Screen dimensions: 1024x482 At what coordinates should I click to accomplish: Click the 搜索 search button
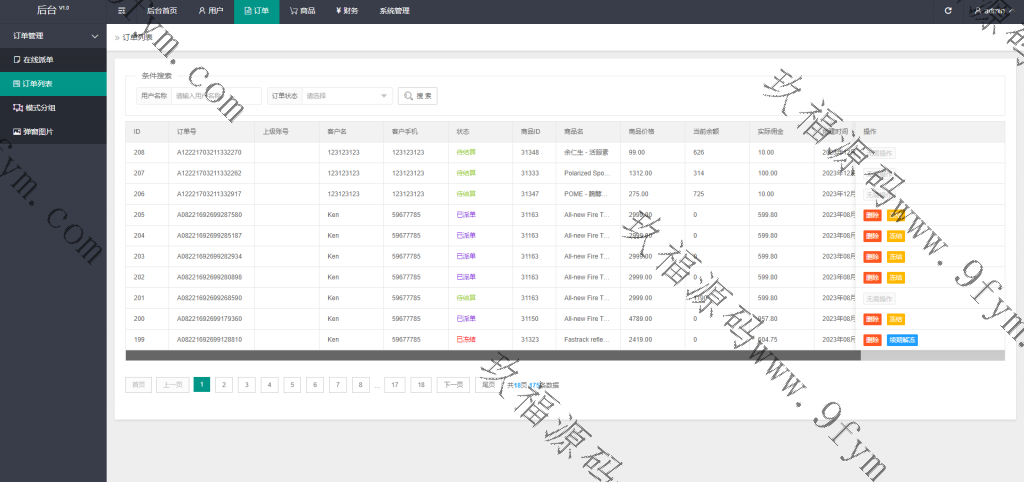coord(418,96)
